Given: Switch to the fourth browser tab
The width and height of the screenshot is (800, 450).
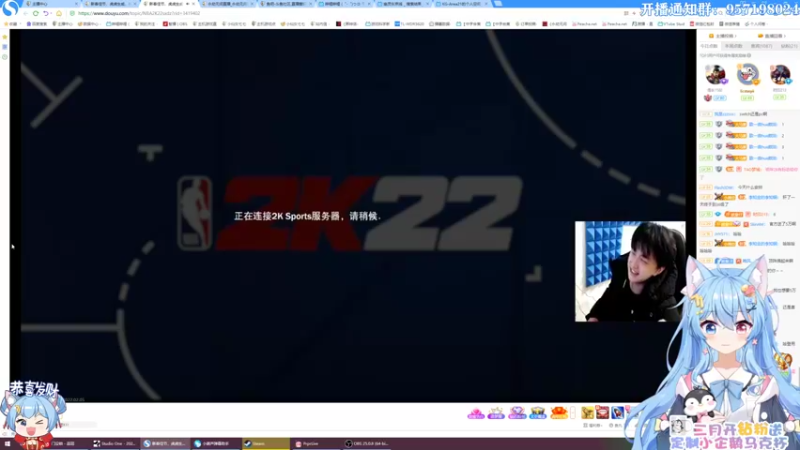Looking at the screenshot, I should [x=226, y=4].
